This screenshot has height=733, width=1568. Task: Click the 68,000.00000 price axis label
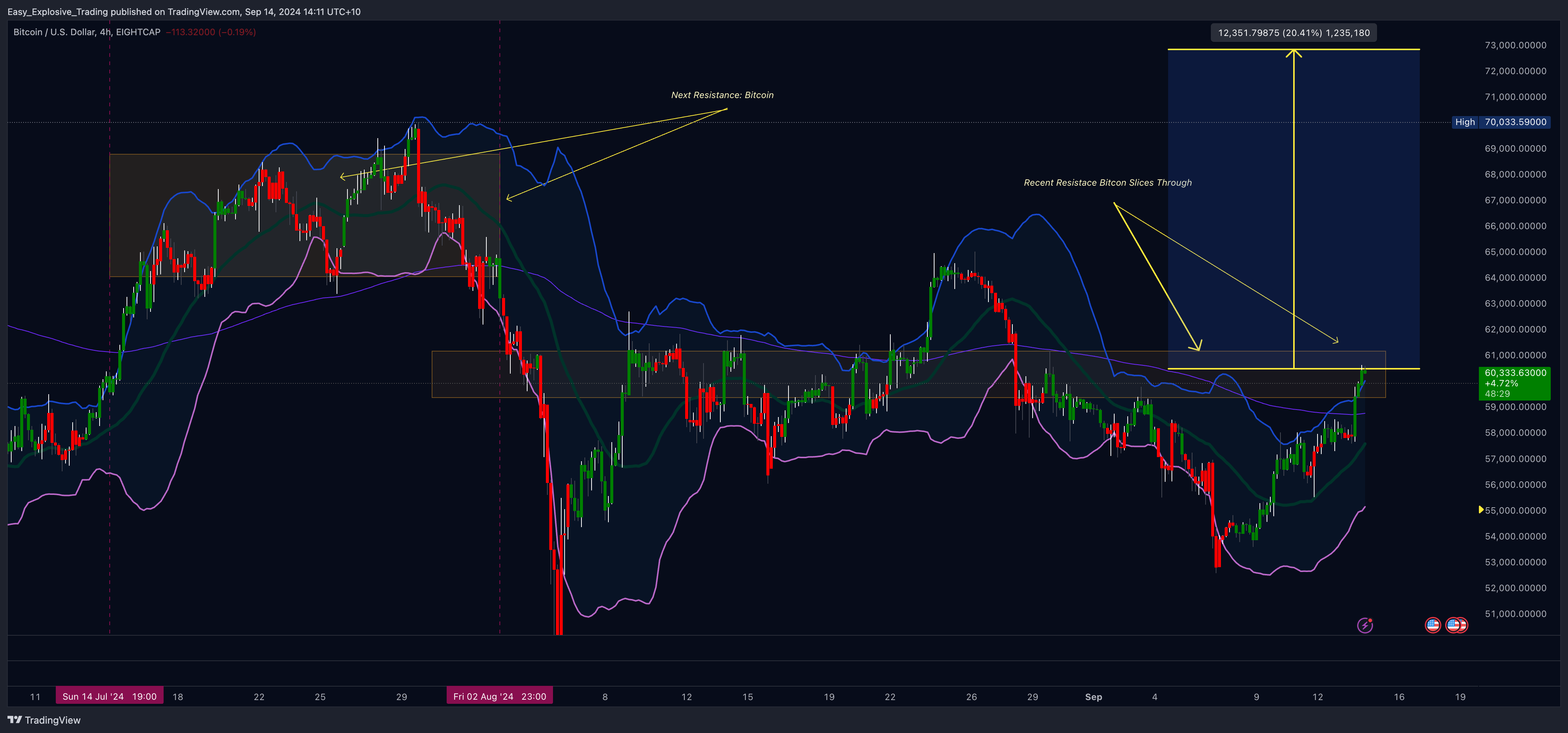tap(1516, 174)
